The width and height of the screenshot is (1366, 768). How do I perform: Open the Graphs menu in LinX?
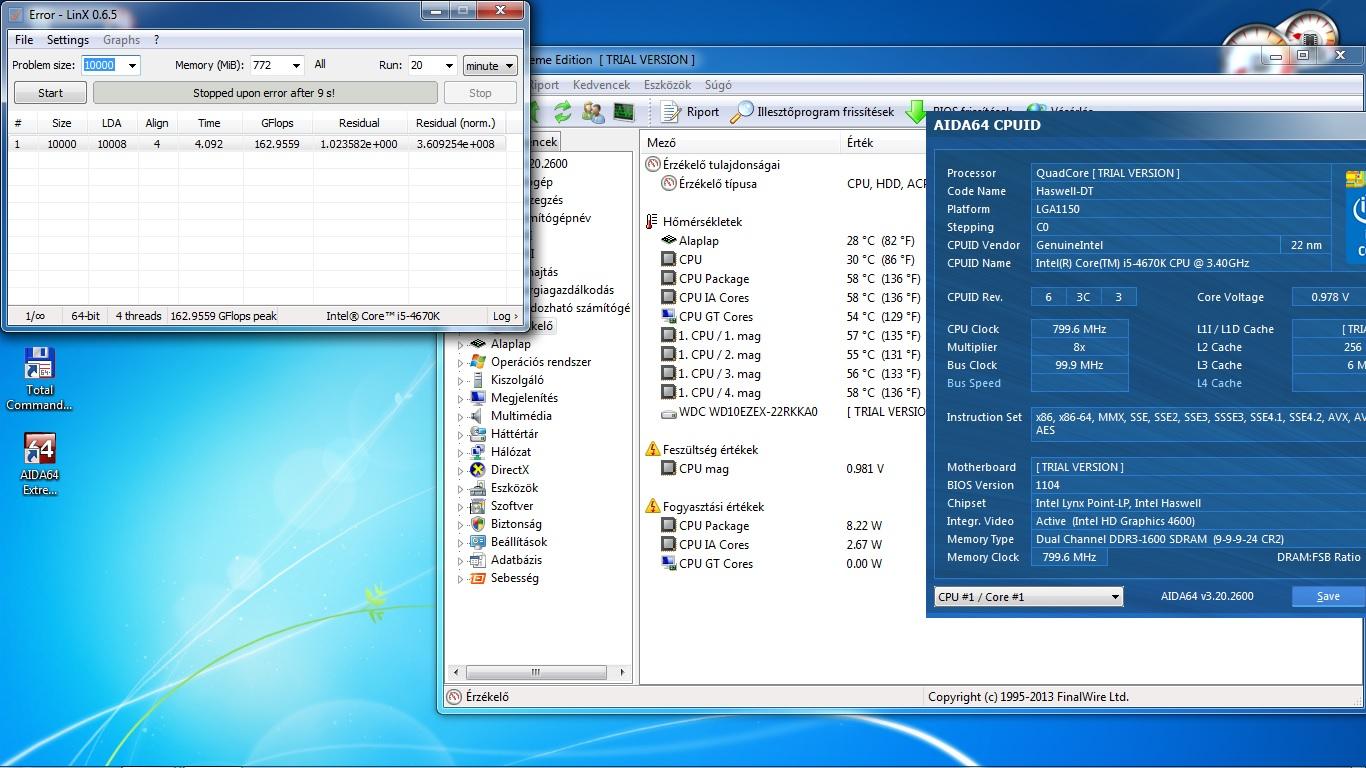pyautogui.click(x=121, y=40)
